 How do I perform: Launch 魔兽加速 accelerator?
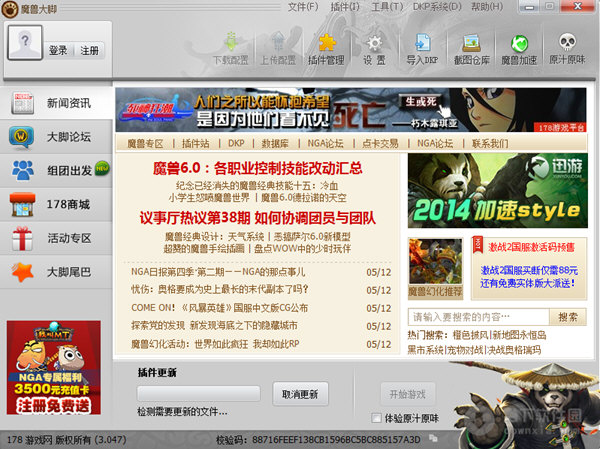(x=519, y=49)
